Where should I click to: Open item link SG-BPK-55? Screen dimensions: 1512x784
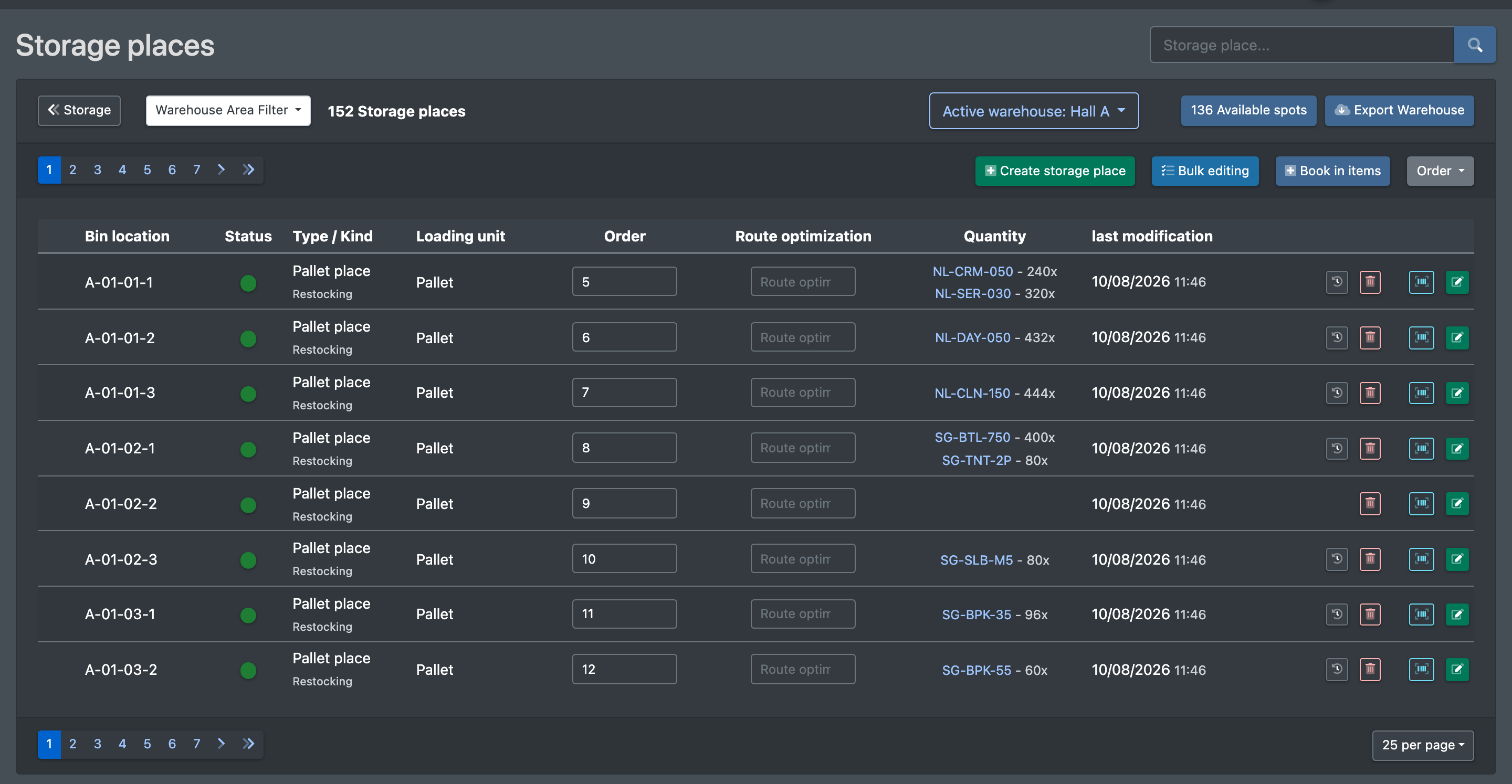point(976,670)
